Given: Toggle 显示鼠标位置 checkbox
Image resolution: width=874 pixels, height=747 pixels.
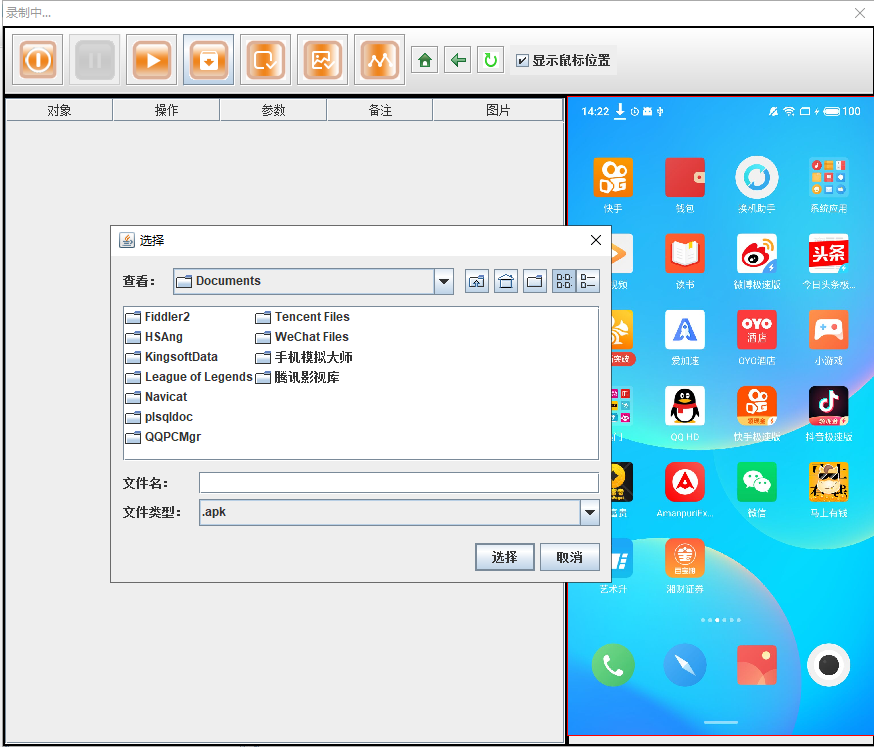Looking at the screenshot, I should [522, 61].
